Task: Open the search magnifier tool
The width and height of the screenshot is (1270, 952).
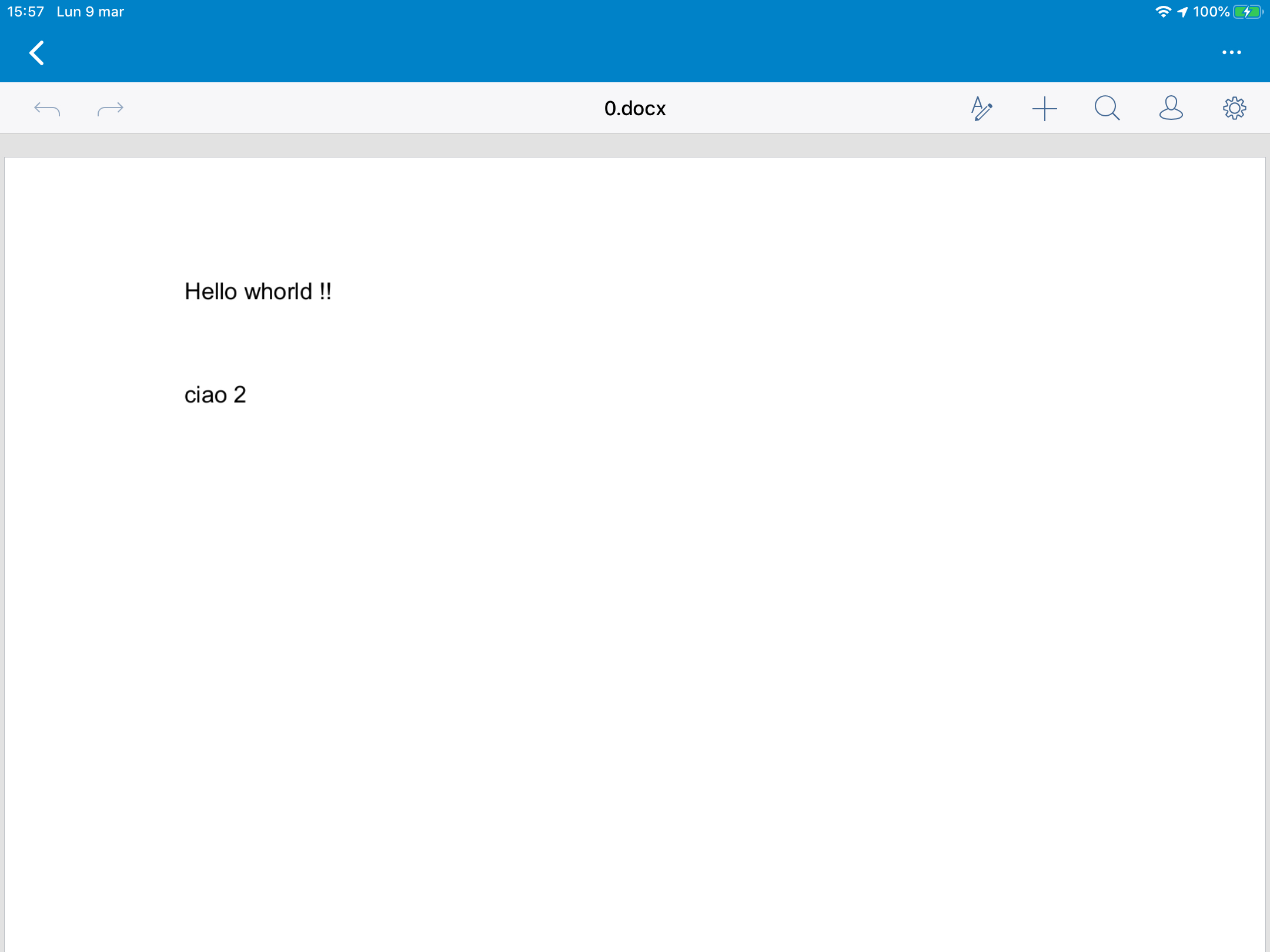Action: (x=1107, y=109)
